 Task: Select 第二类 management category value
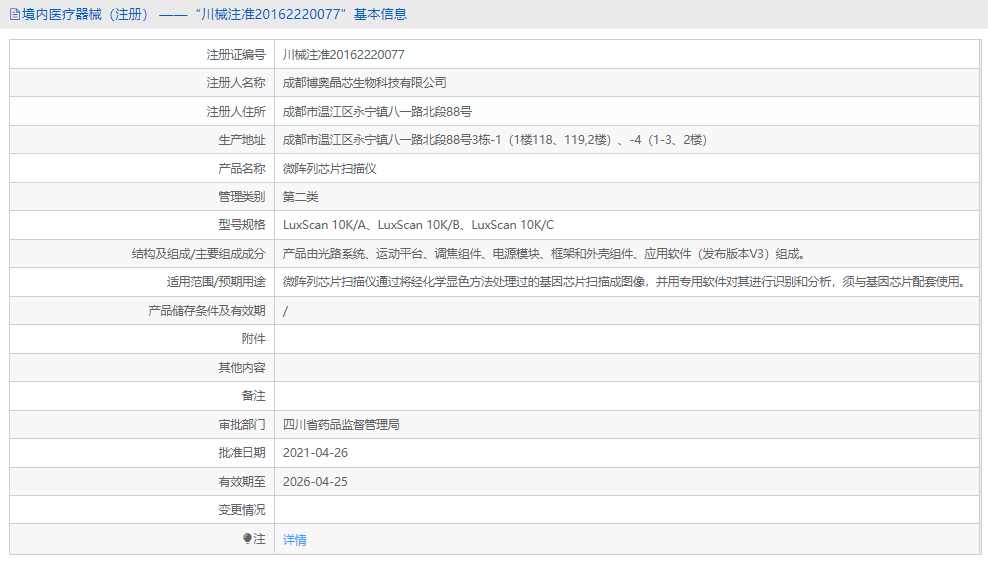301,197
